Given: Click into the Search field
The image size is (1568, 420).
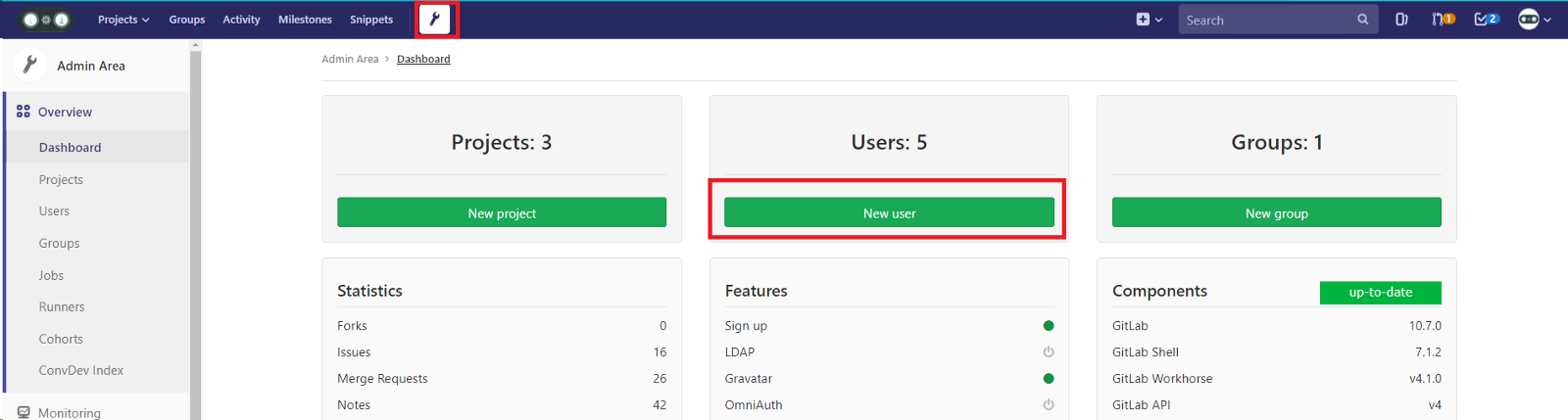Looking at the screenshot, I should [1266, 20].
